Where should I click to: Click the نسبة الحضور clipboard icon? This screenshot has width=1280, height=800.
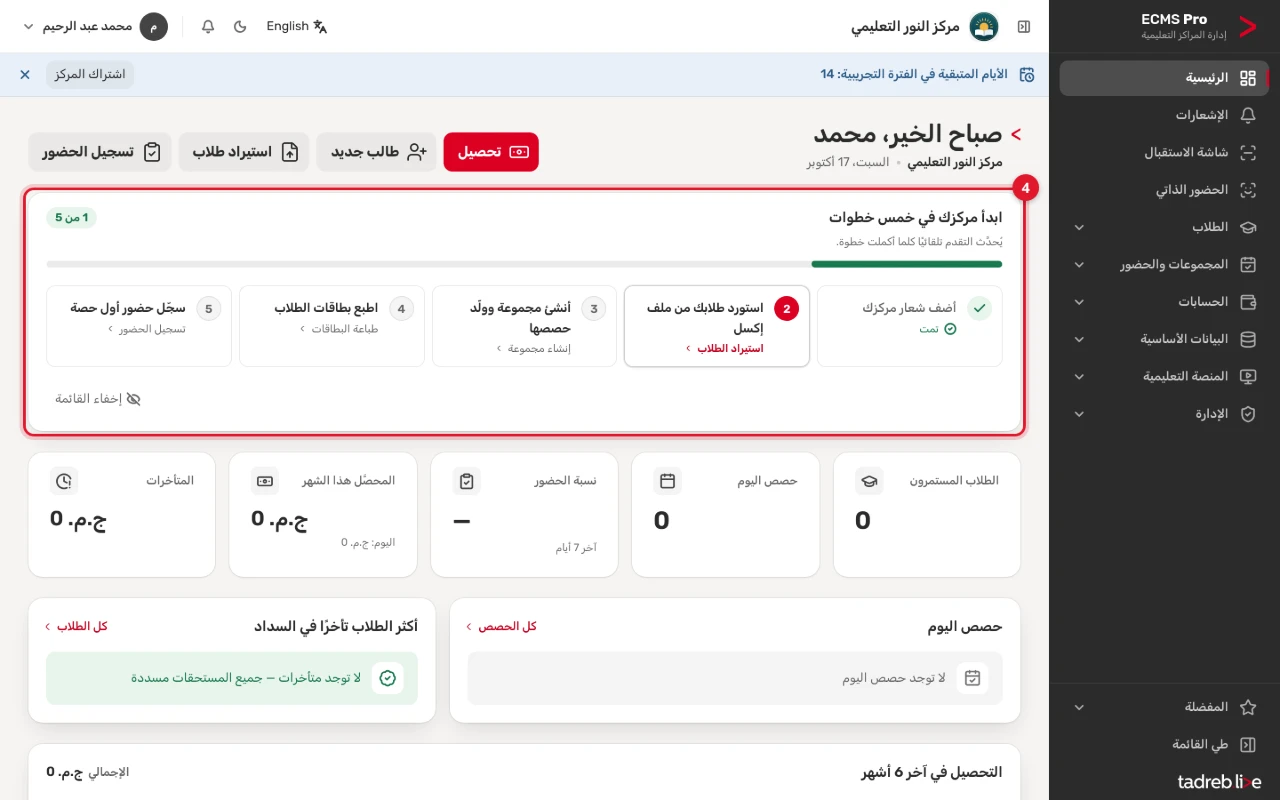(x=466, y=481)
